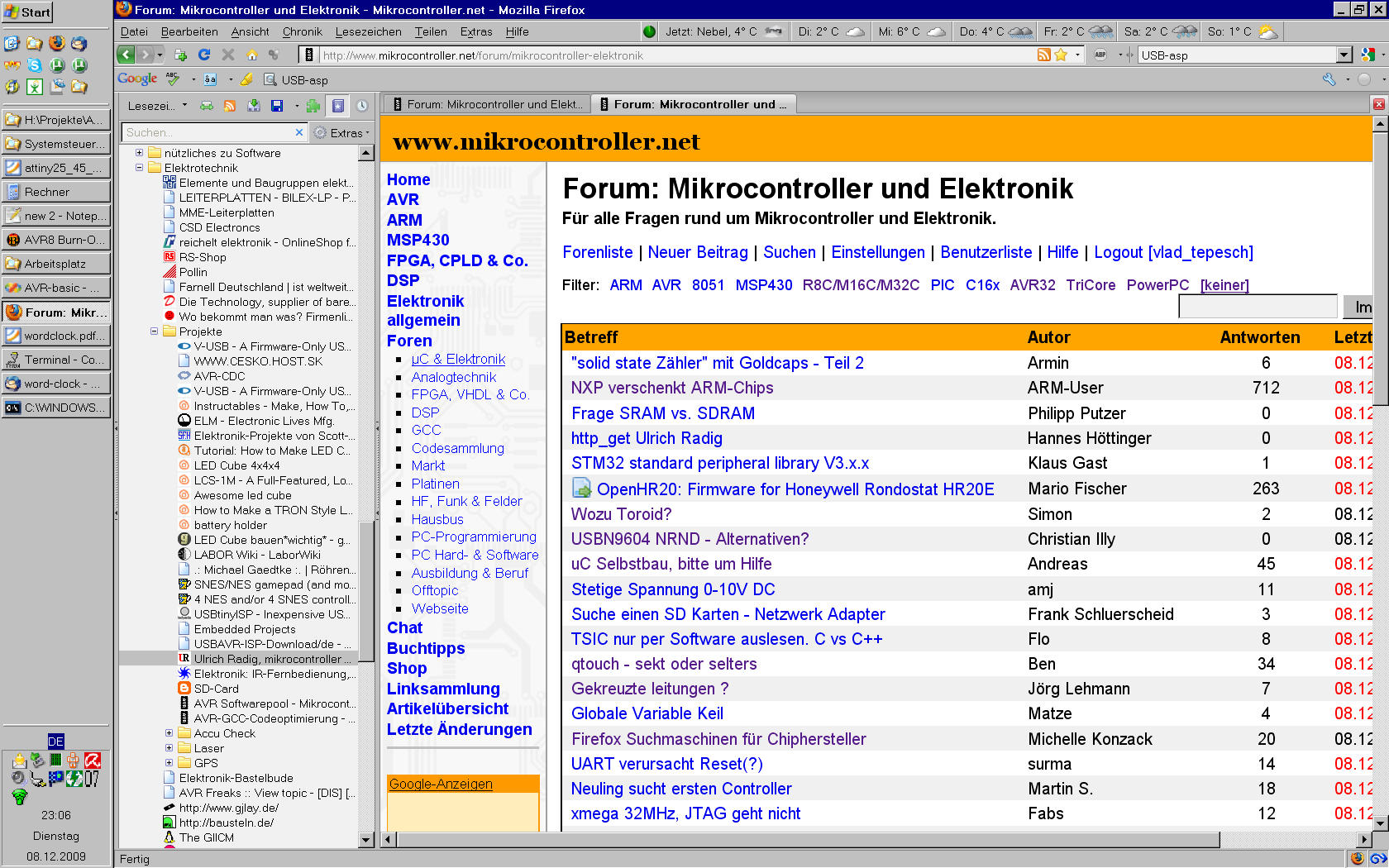The height and width of the screenshot is (868, 1389).
Task: Open the thread 'Wozu Toroid?'
Action: [621, 514]
